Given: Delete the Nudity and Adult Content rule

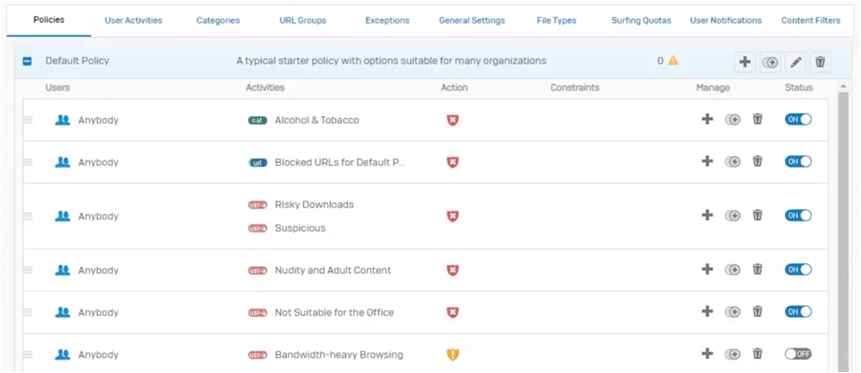Looking at the screenshot, I should coord(757,269).
